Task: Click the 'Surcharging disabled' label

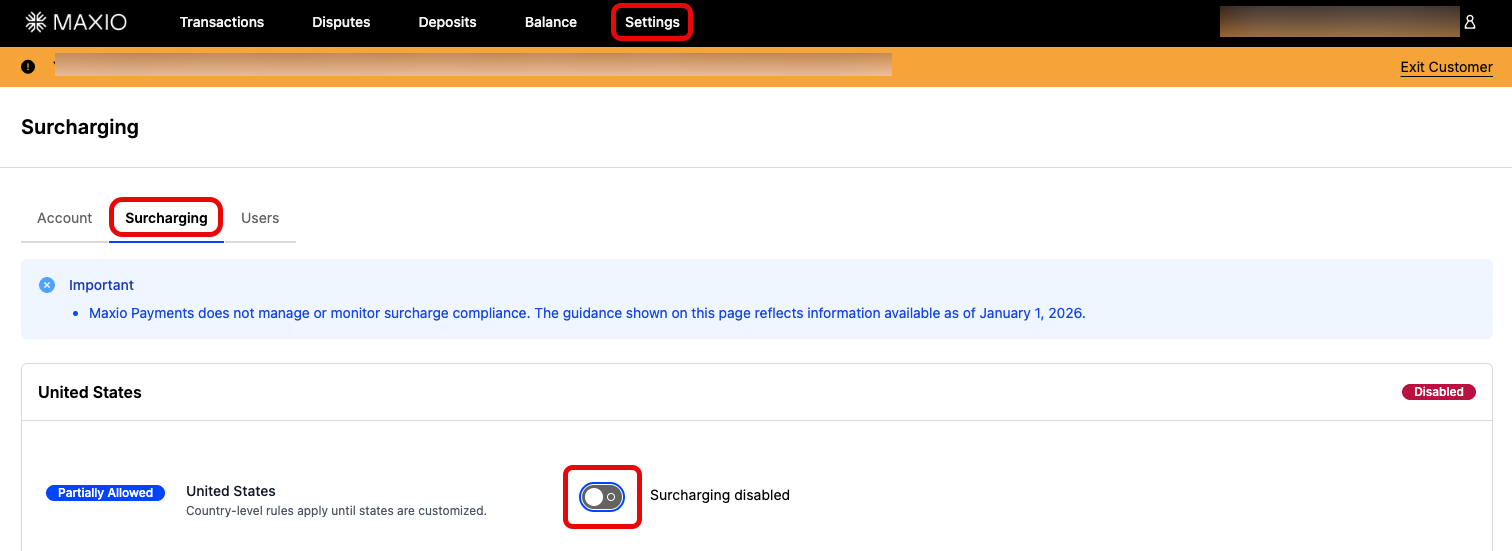Action: [x=720, y=495]
